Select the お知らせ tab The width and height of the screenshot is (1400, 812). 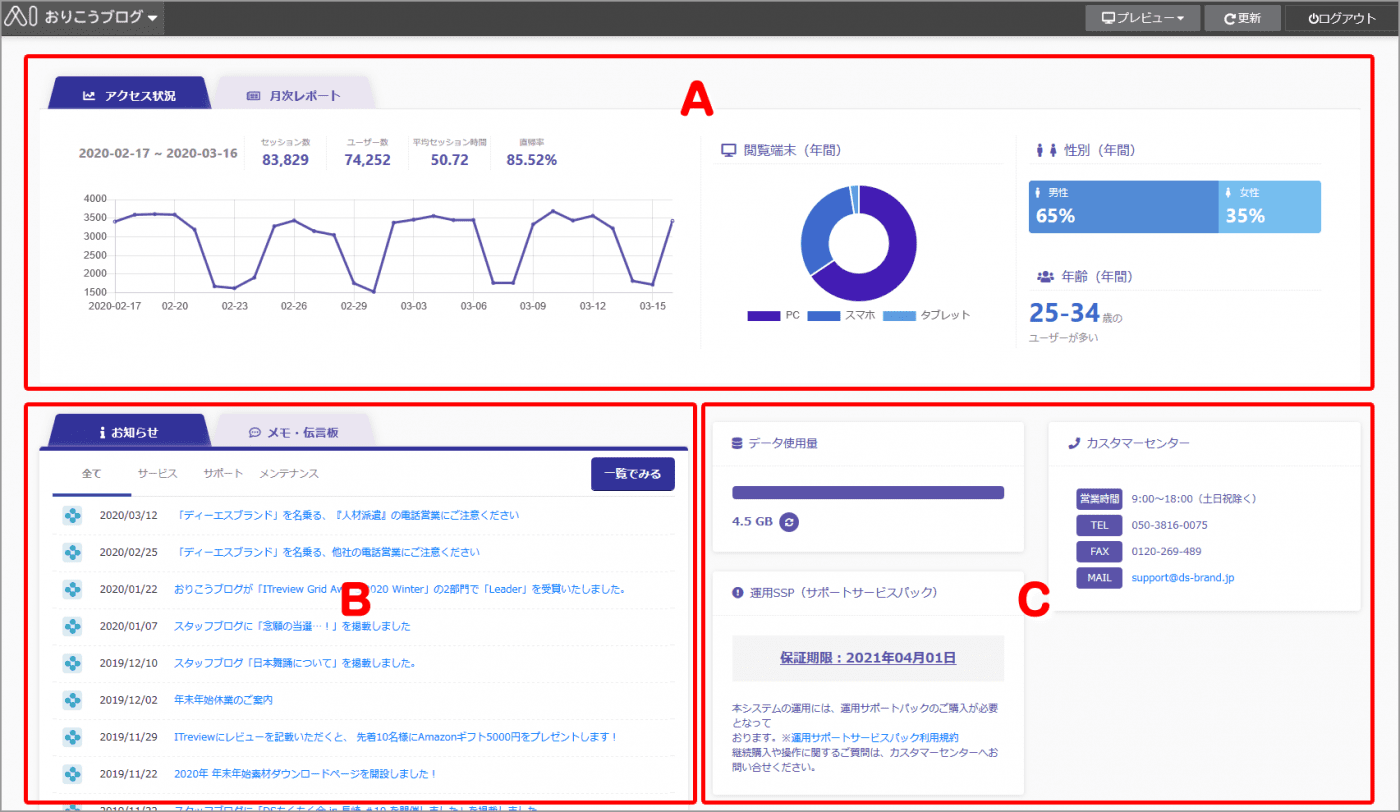[129, 430]
